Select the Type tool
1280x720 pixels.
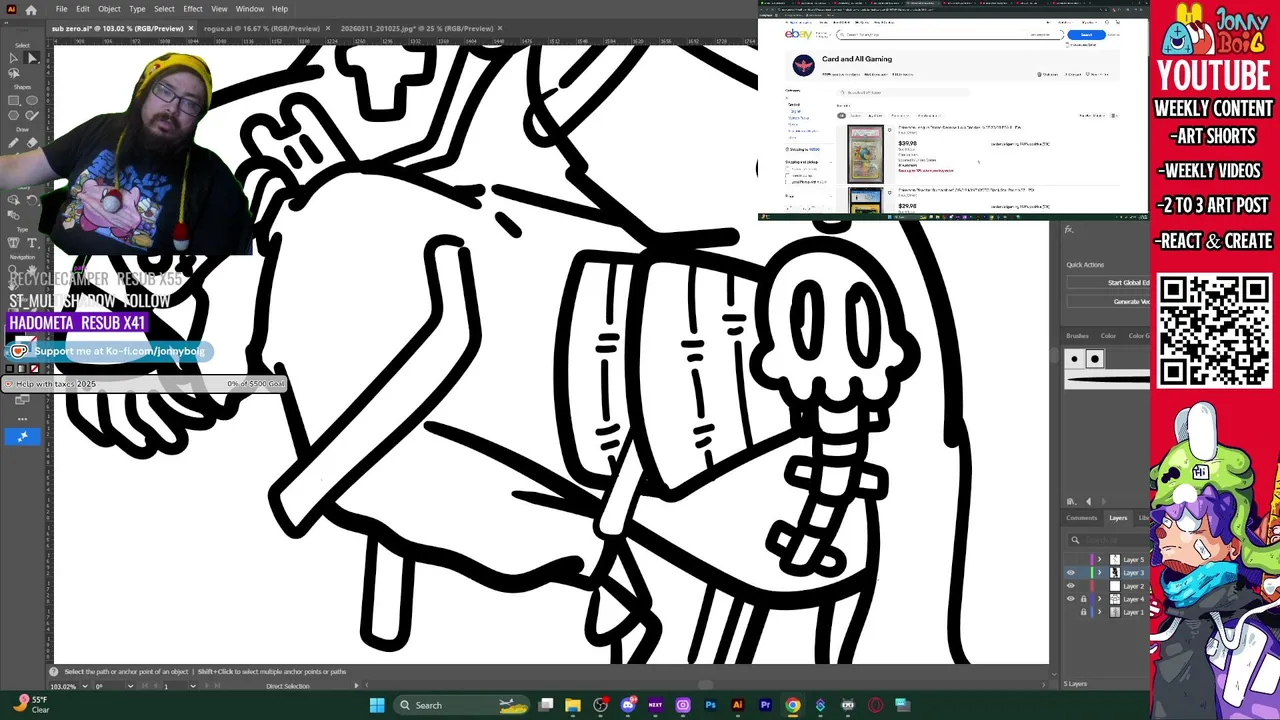coord(32,242)
